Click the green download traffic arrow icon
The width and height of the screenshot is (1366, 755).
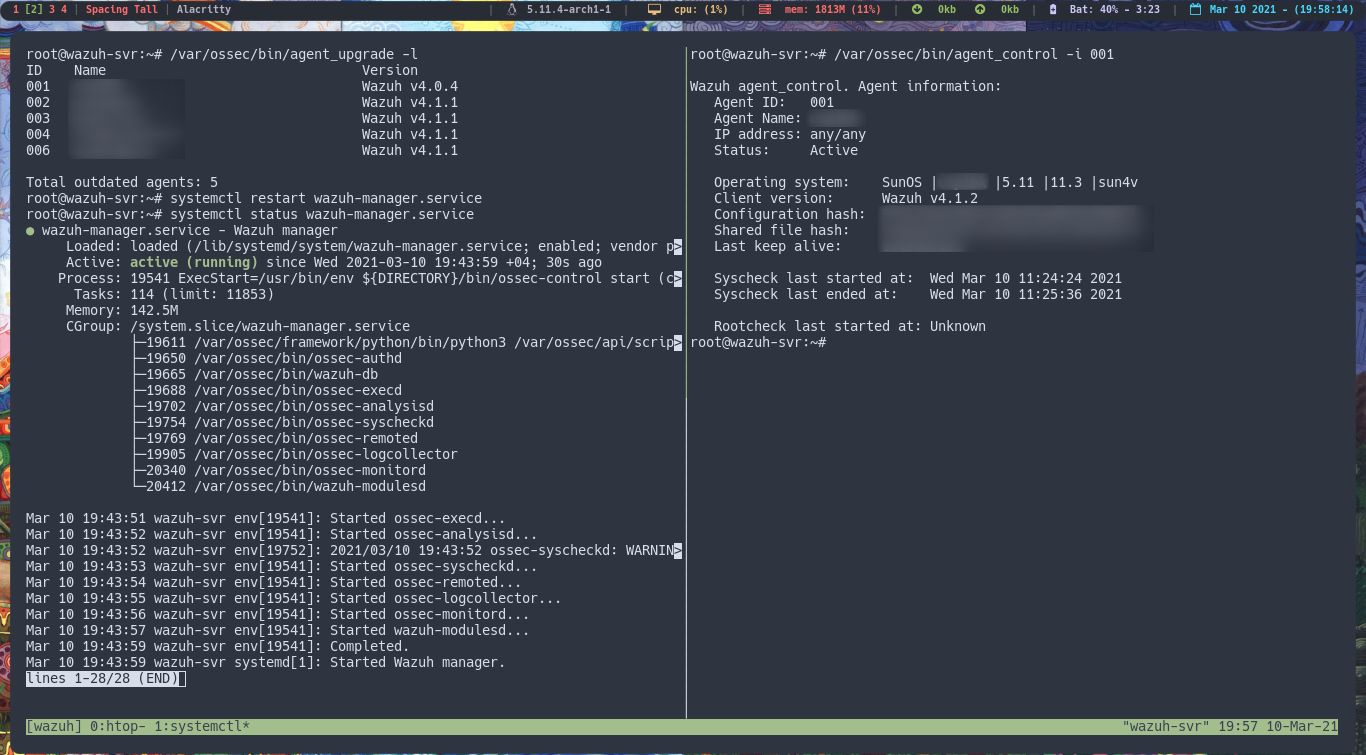pyautogui.click(x=917, y=10)
